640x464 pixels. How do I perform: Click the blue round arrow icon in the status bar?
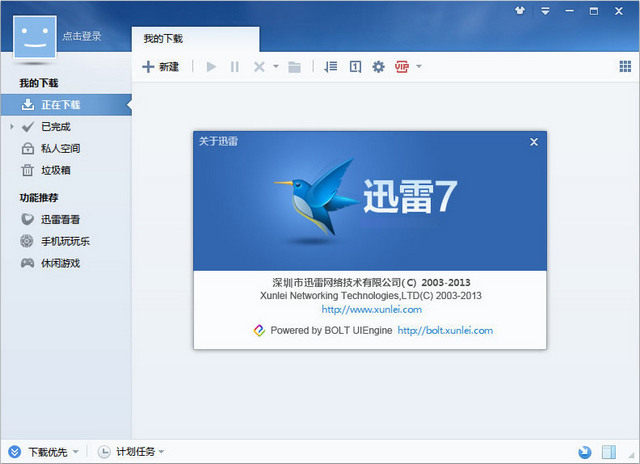coord(585,452)
